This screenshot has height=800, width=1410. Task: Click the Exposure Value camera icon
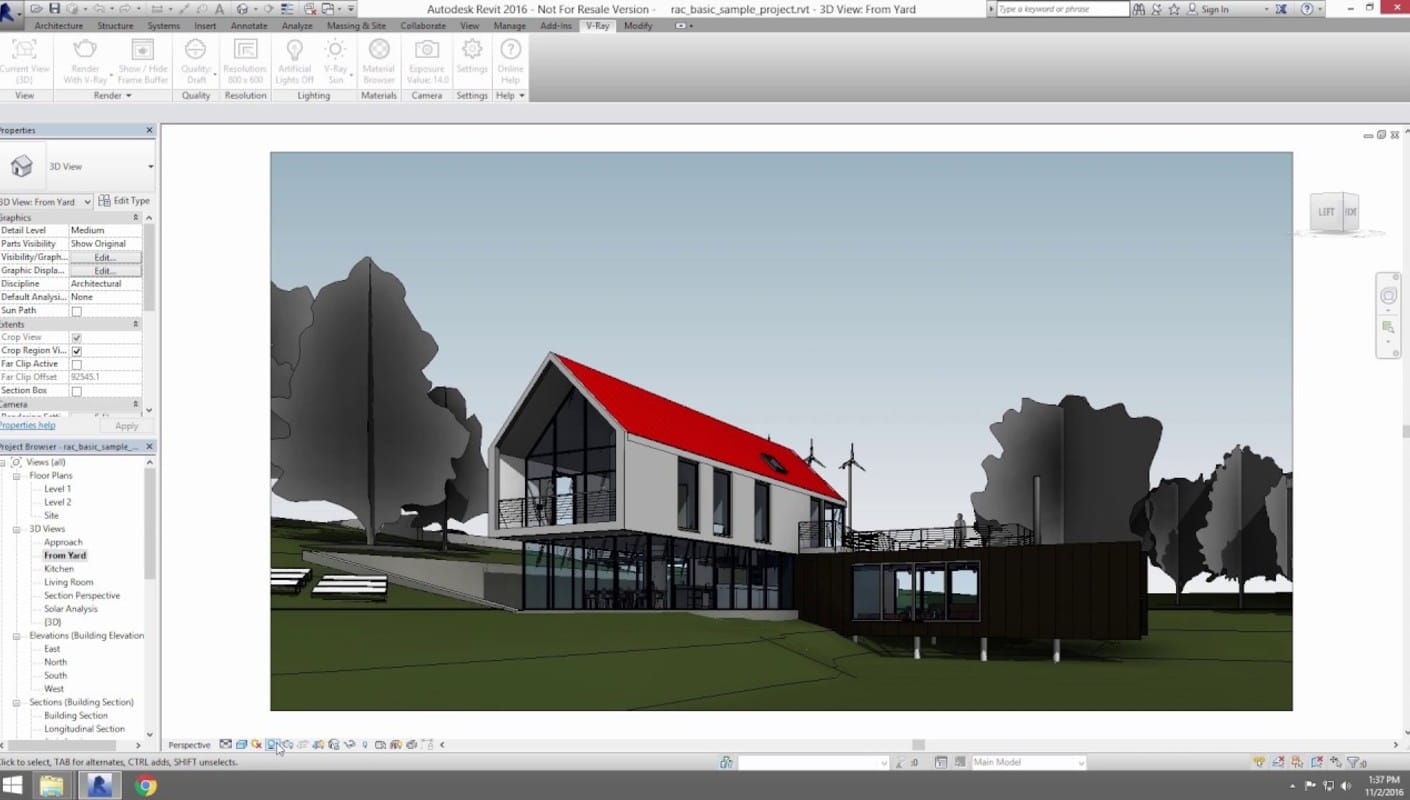coord(427,49)
